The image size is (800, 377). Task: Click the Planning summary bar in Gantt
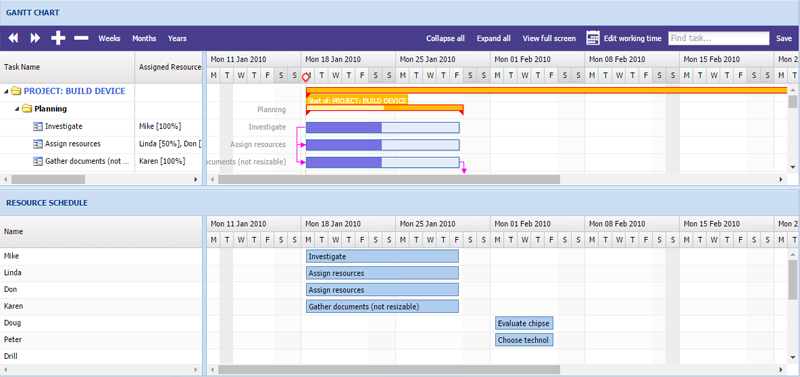point(385,108)
